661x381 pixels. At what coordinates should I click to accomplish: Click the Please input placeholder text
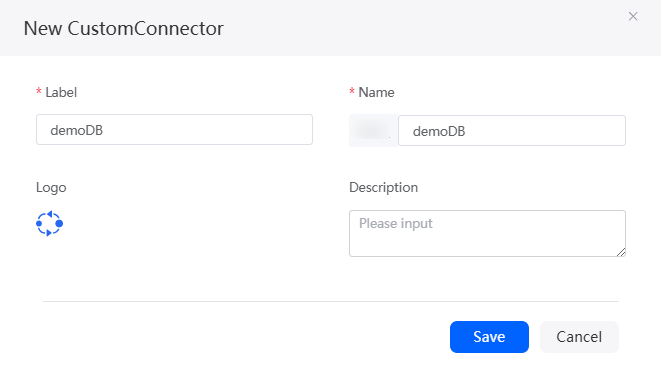tap(396, 223)
